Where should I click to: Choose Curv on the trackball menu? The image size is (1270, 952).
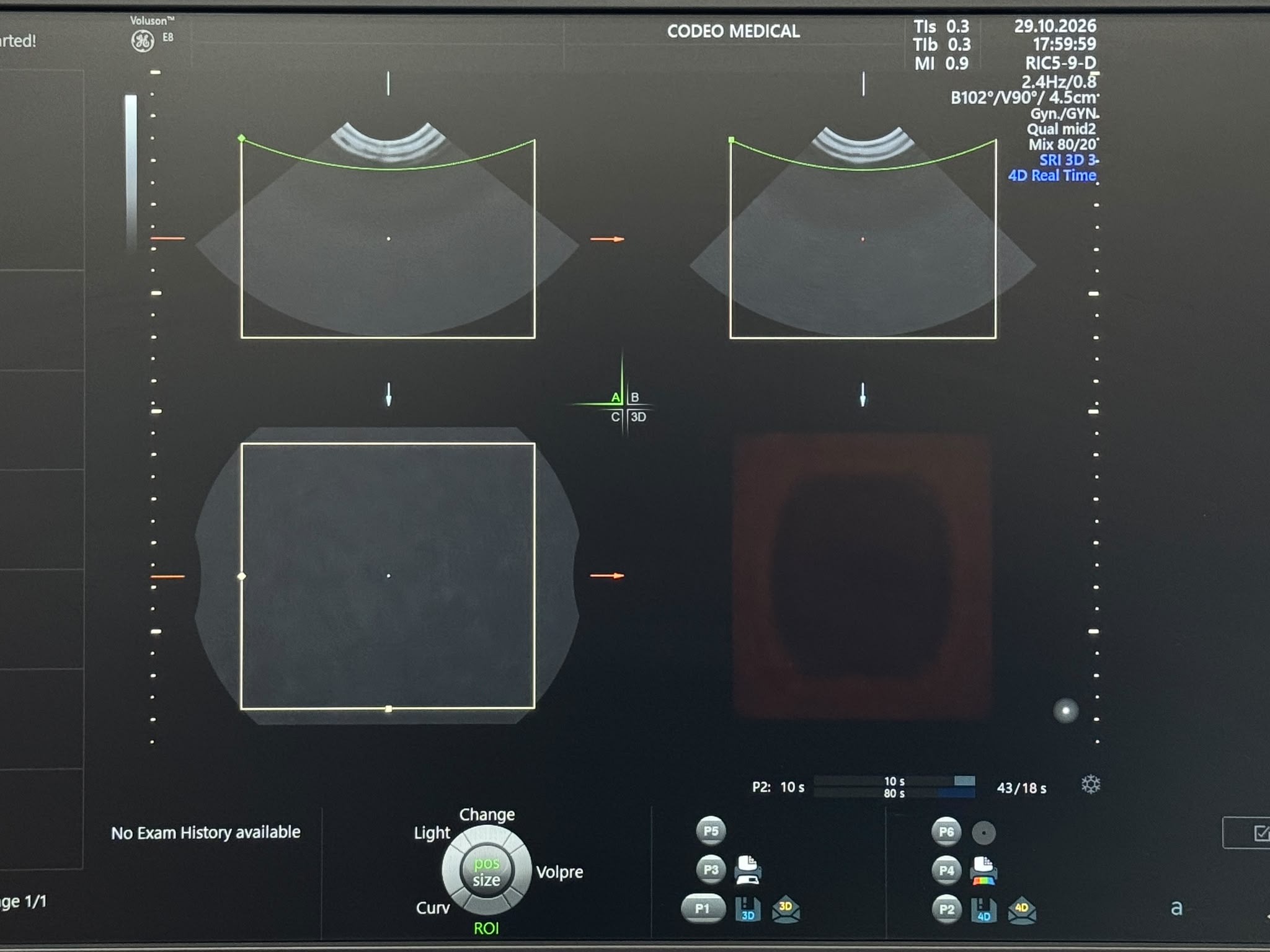[x=433, y=908]
